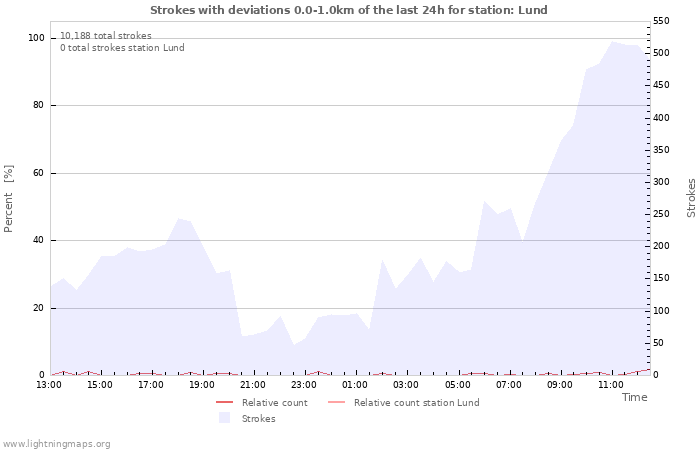
Task: Click the 21:00 time axis tick
Action: tap(253, 384)
